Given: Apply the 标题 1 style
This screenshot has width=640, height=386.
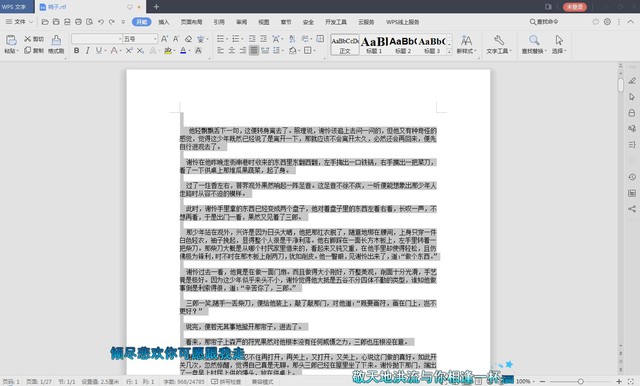Looking at the screenshot, I should [x=374, y=44].
